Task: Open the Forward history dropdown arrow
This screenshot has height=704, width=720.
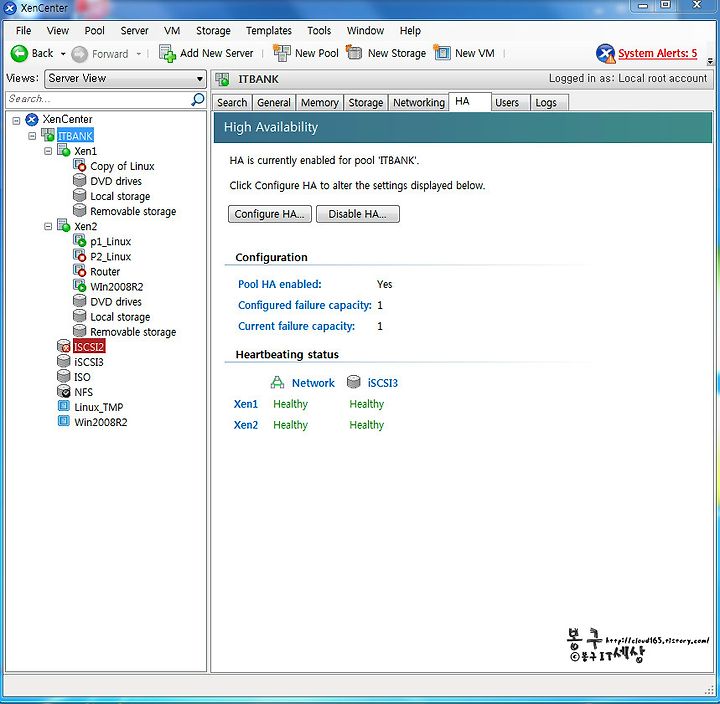Action: 139,54
